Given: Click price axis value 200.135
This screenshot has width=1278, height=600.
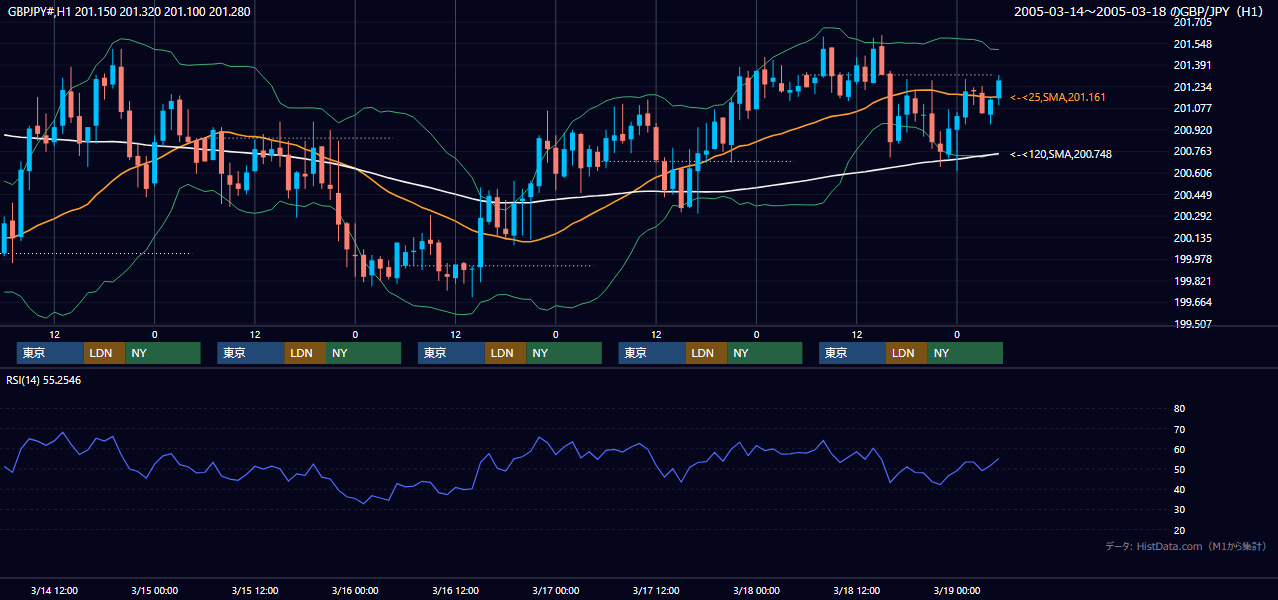Looking at the screenshot, I should 1192,238.
